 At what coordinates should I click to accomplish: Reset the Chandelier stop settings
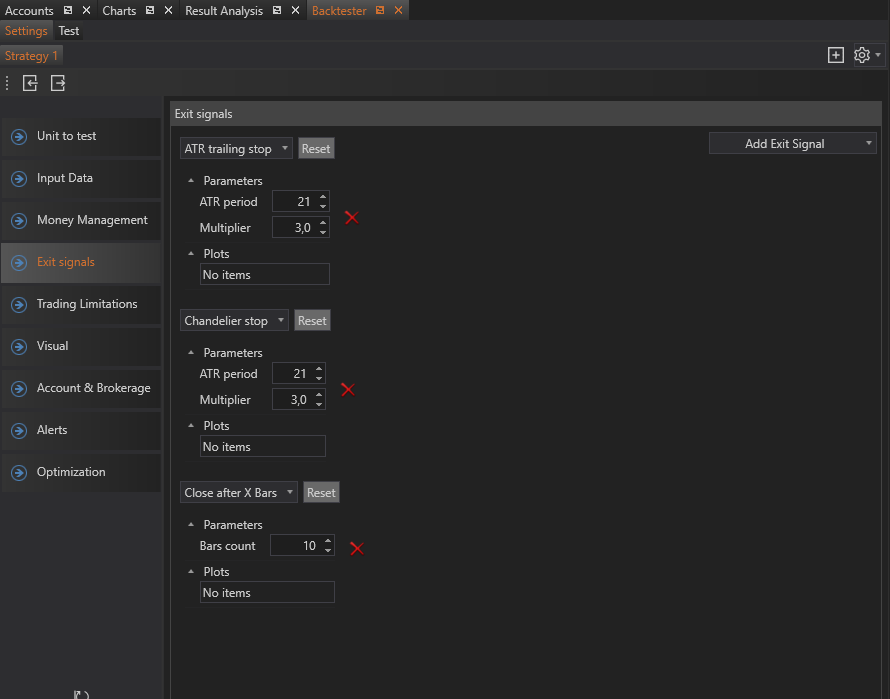(x=312, y=321)
